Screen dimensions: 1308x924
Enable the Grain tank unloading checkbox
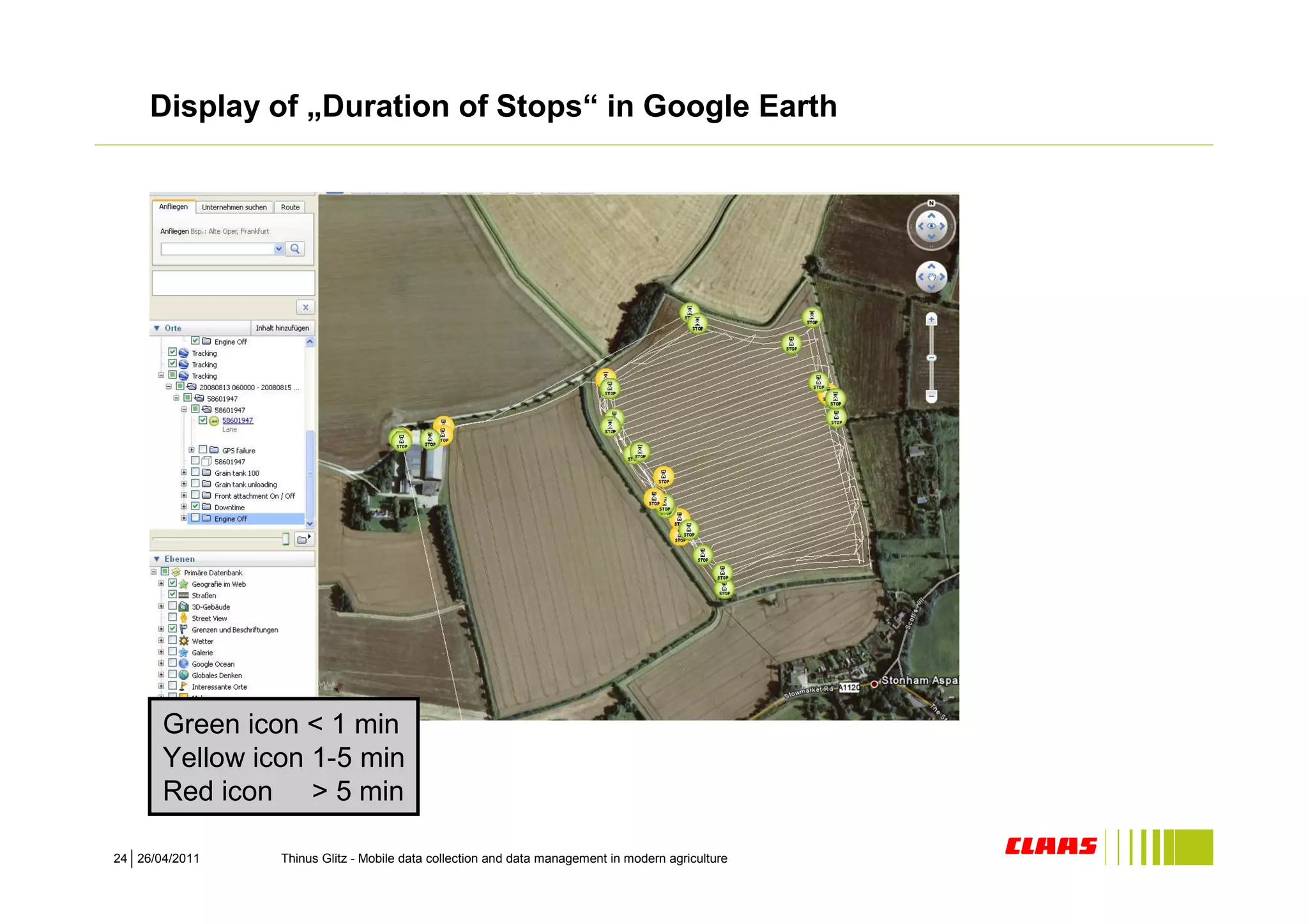(195, 484)
